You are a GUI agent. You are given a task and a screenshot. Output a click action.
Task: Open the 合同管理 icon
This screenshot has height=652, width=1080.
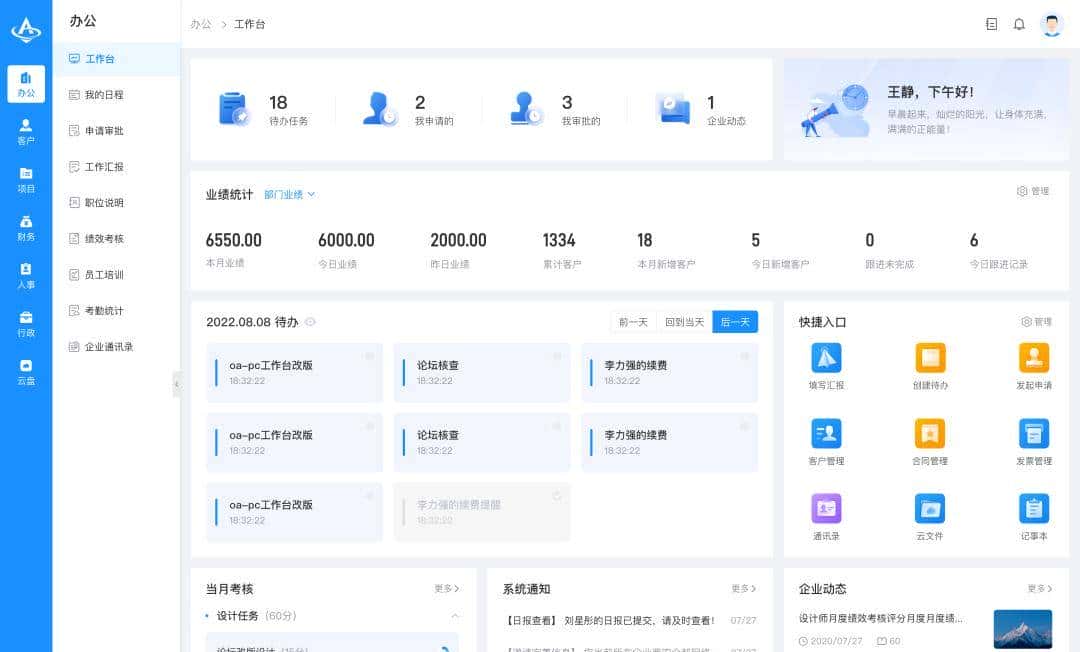tap(931, 435)
